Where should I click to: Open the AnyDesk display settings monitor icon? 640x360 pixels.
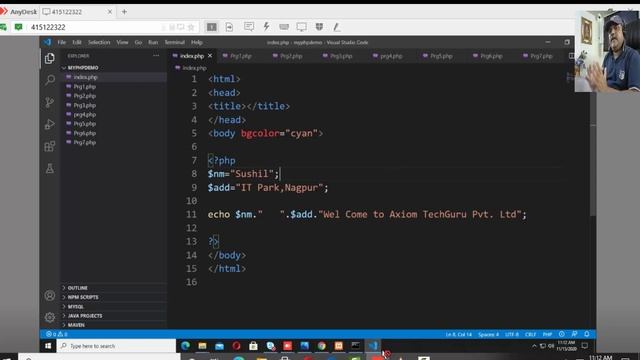tap(302, 27)
